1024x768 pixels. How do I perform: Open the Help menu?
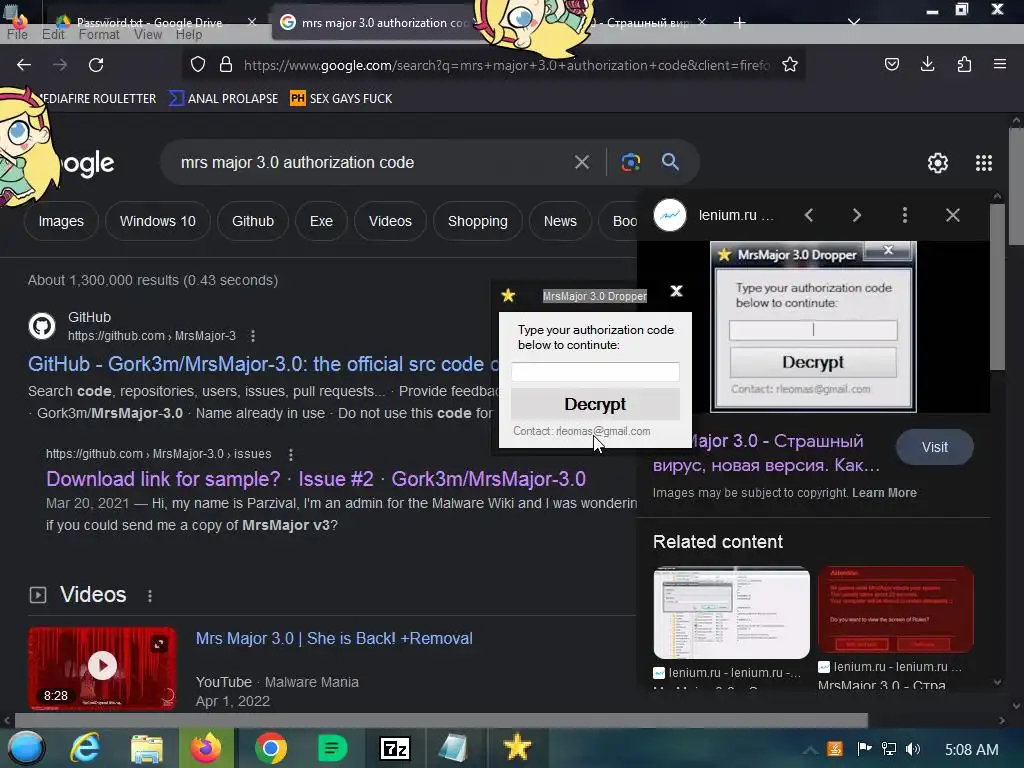point(189,35)
